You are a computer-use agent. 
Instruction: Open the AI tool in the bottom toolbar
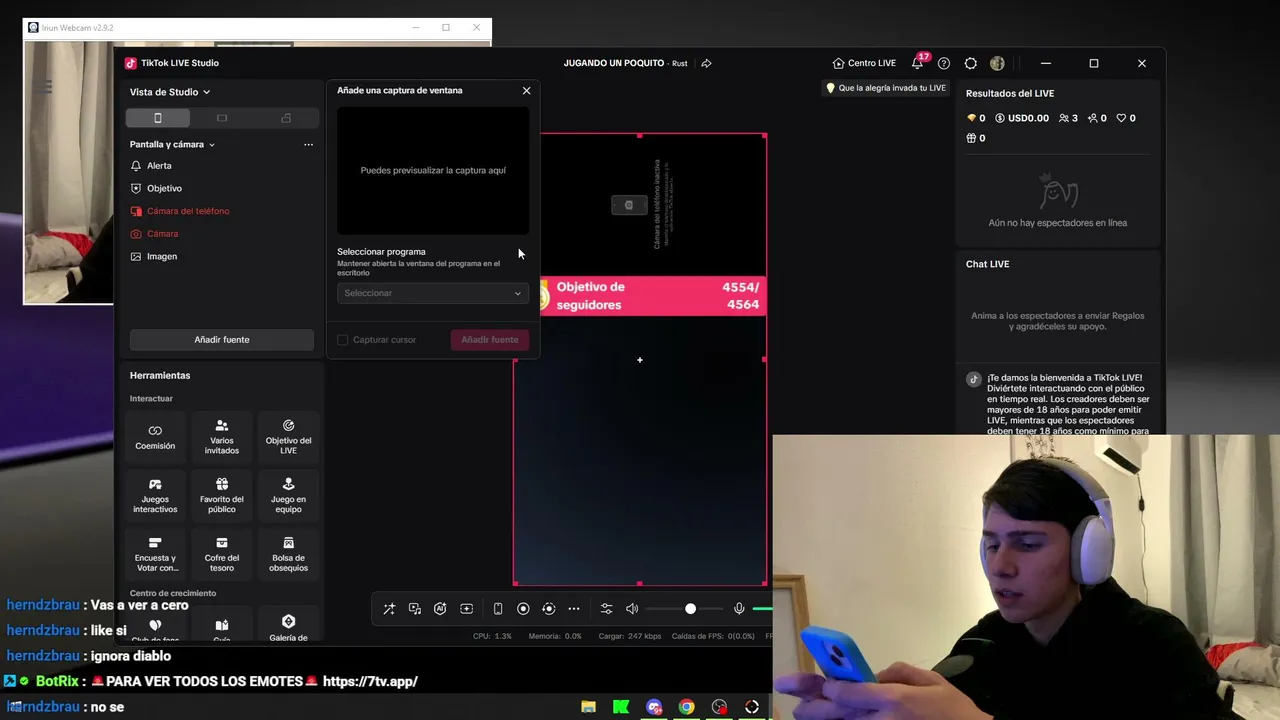440,609
